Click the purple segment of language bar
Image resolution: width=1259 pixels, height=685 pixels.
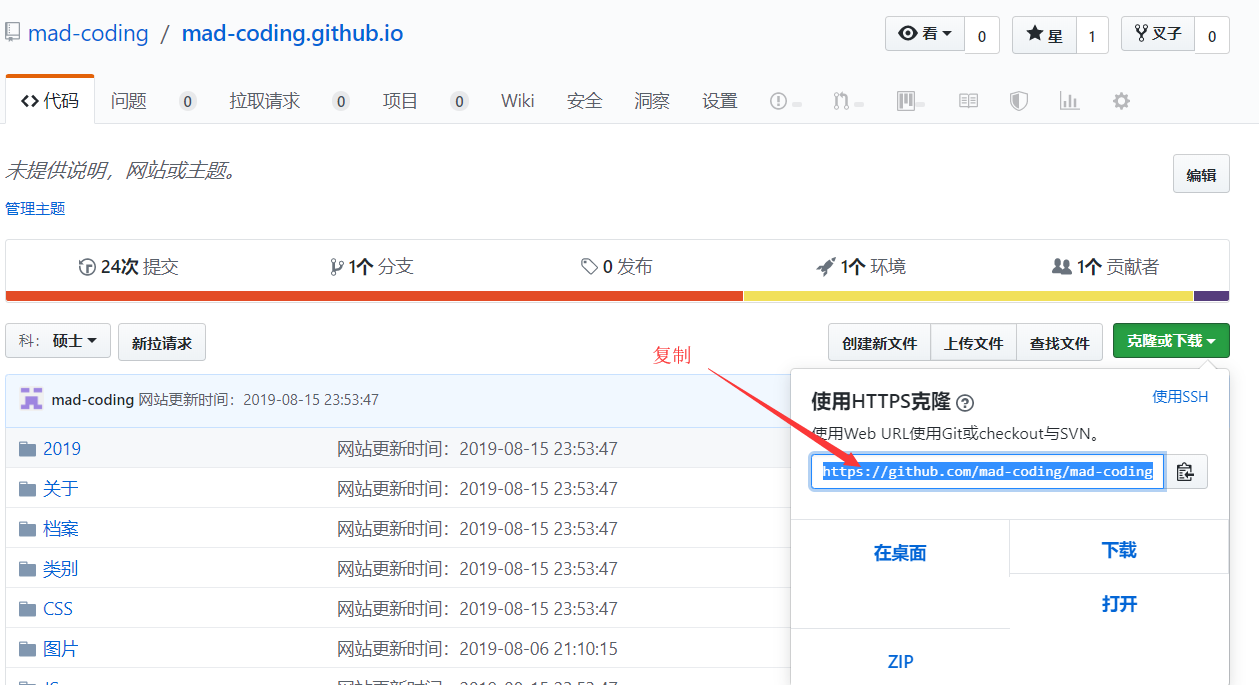1212,296
